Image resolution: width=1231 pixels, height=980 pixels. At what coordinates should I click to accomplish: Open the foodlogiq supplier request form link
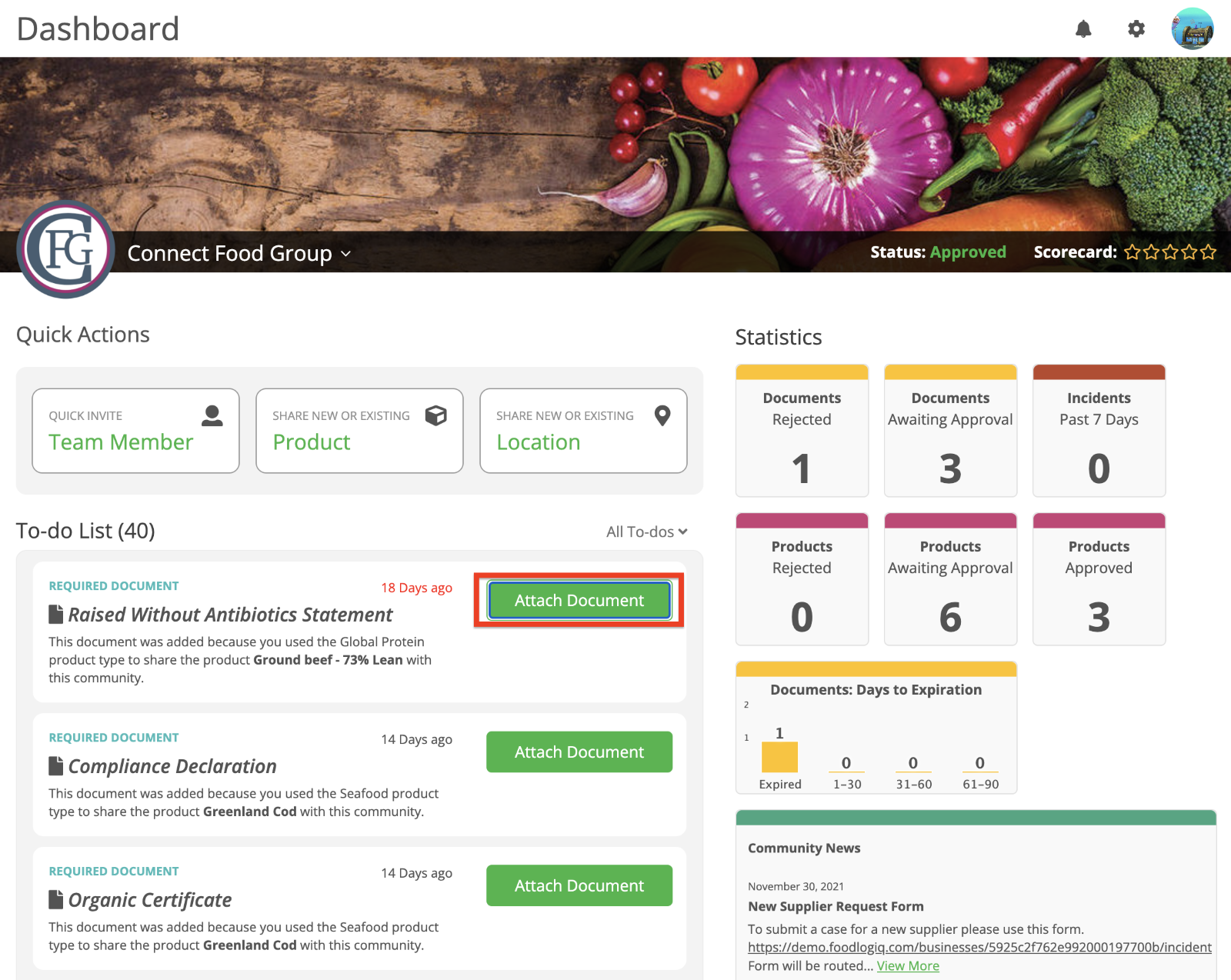point(979,948)
